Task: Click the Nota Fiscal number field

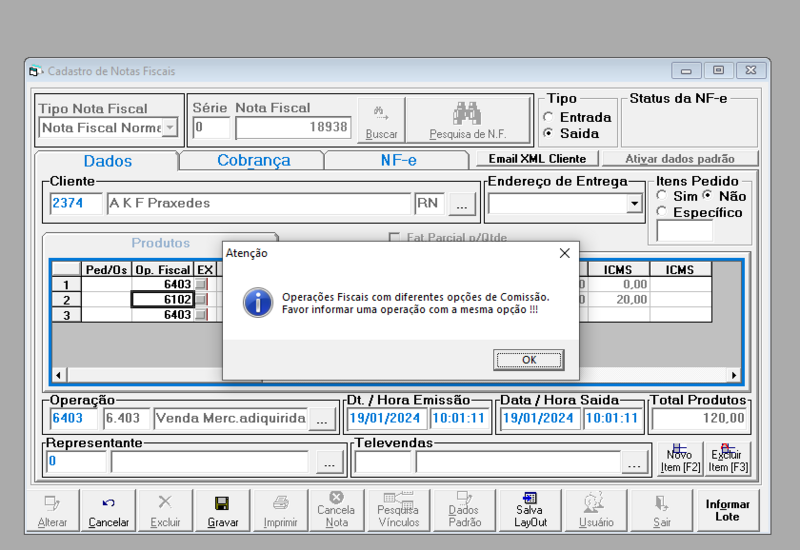Action: [x=293, y=127]
